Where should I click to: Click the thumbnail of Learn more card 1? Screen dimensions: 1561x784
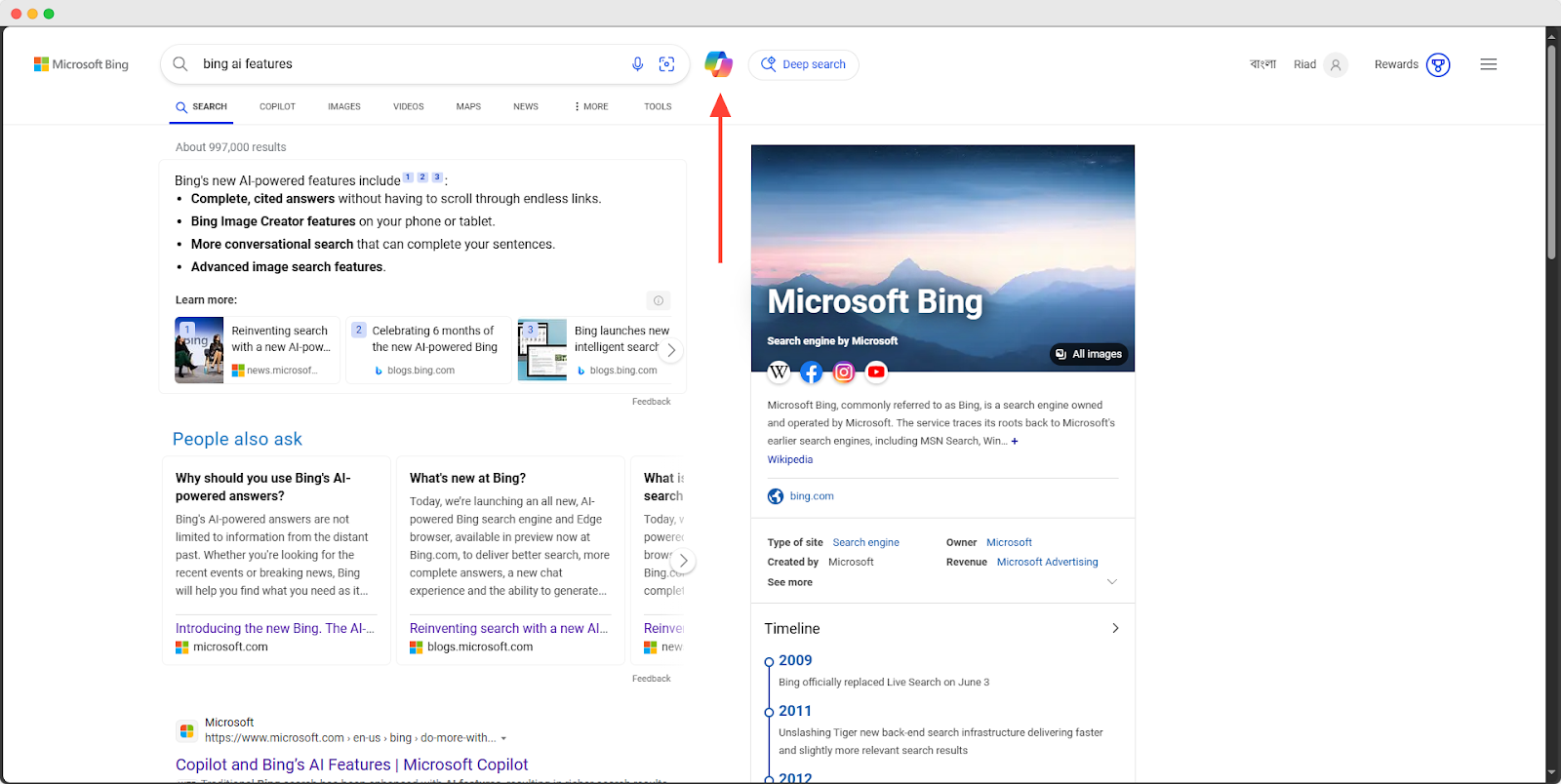tap(199, 350)
